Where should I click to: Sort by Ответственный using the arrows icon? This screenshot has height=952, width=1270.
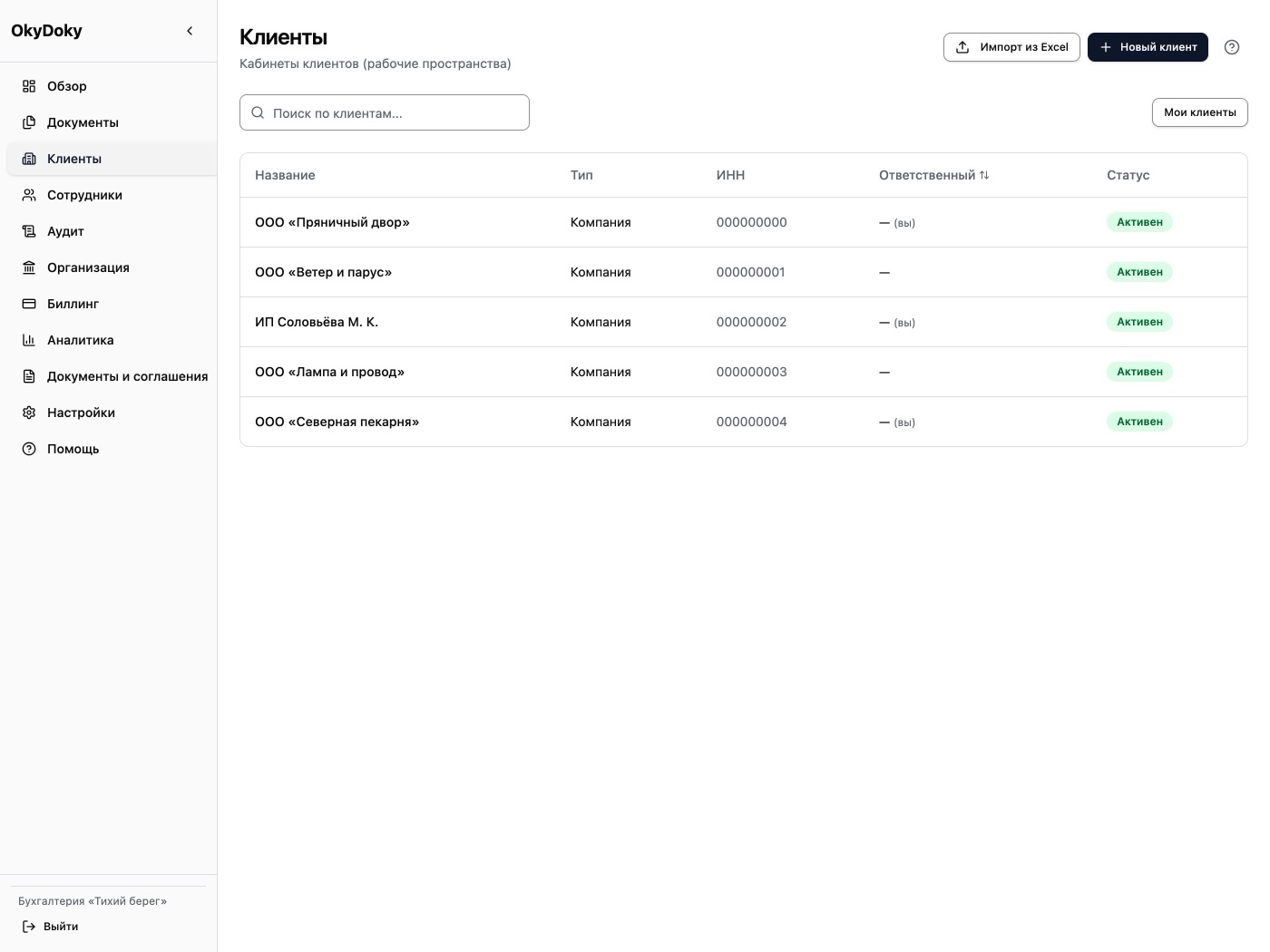pos(984,175)
